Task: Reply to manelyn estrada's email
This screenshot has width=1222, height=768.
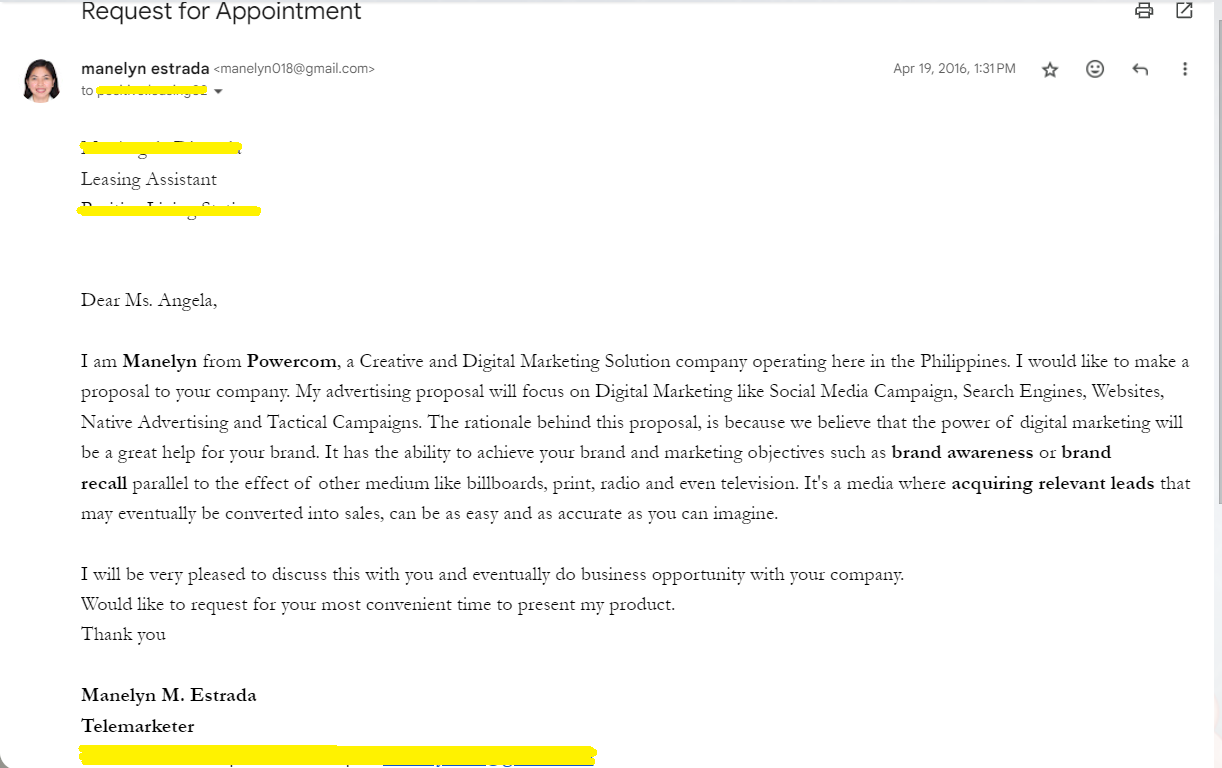Action: click(x=1140, y=69)
